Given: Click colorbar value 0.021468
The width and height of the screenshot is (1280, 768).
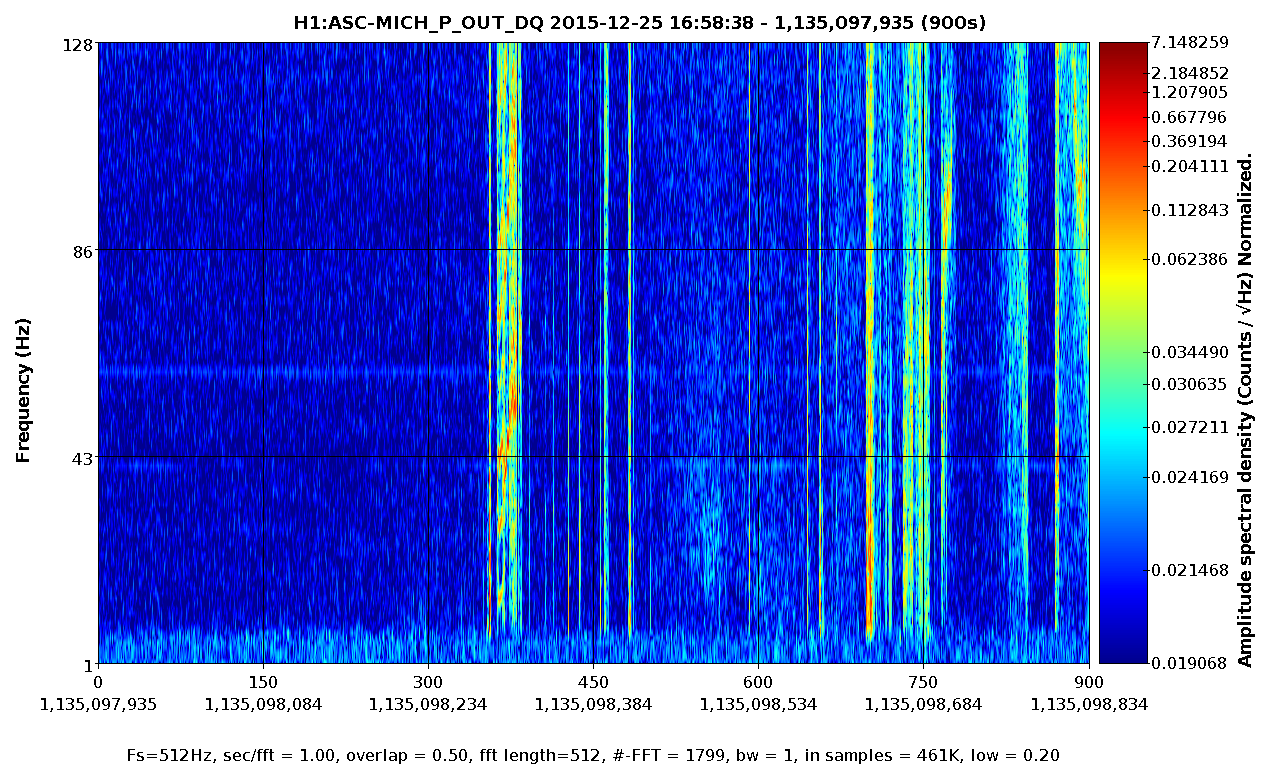Looking at the screenshot, I should click(x=1190, y=571).
